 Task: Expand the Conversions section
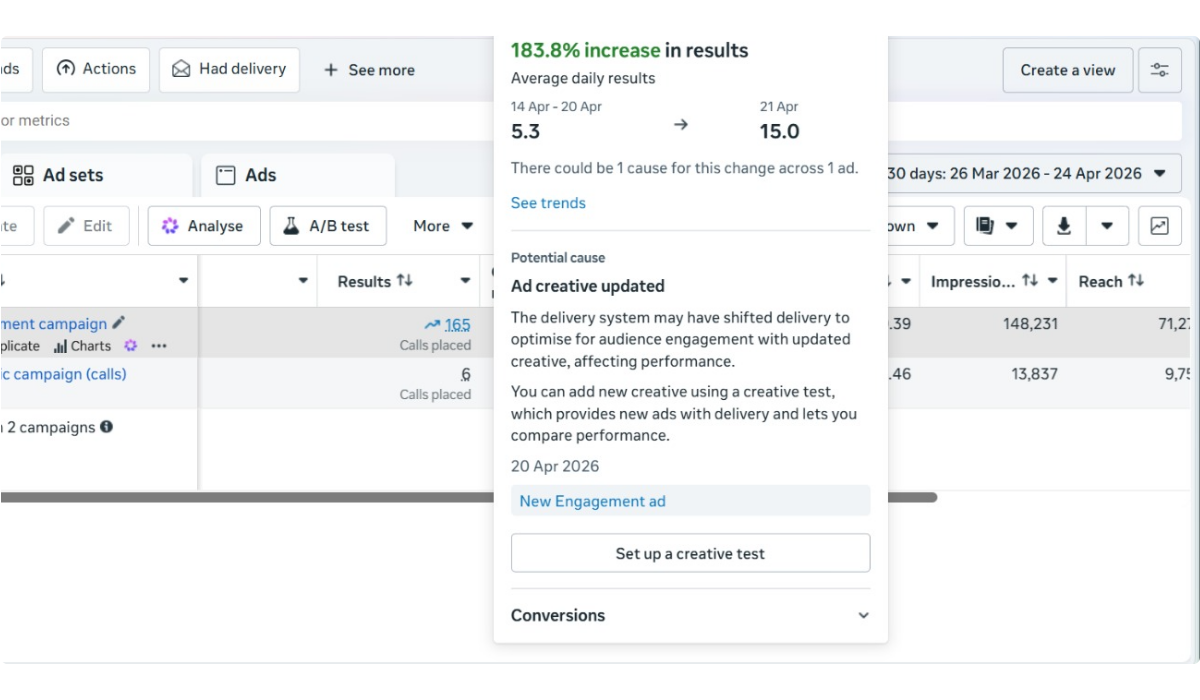[x=690, y=615]
